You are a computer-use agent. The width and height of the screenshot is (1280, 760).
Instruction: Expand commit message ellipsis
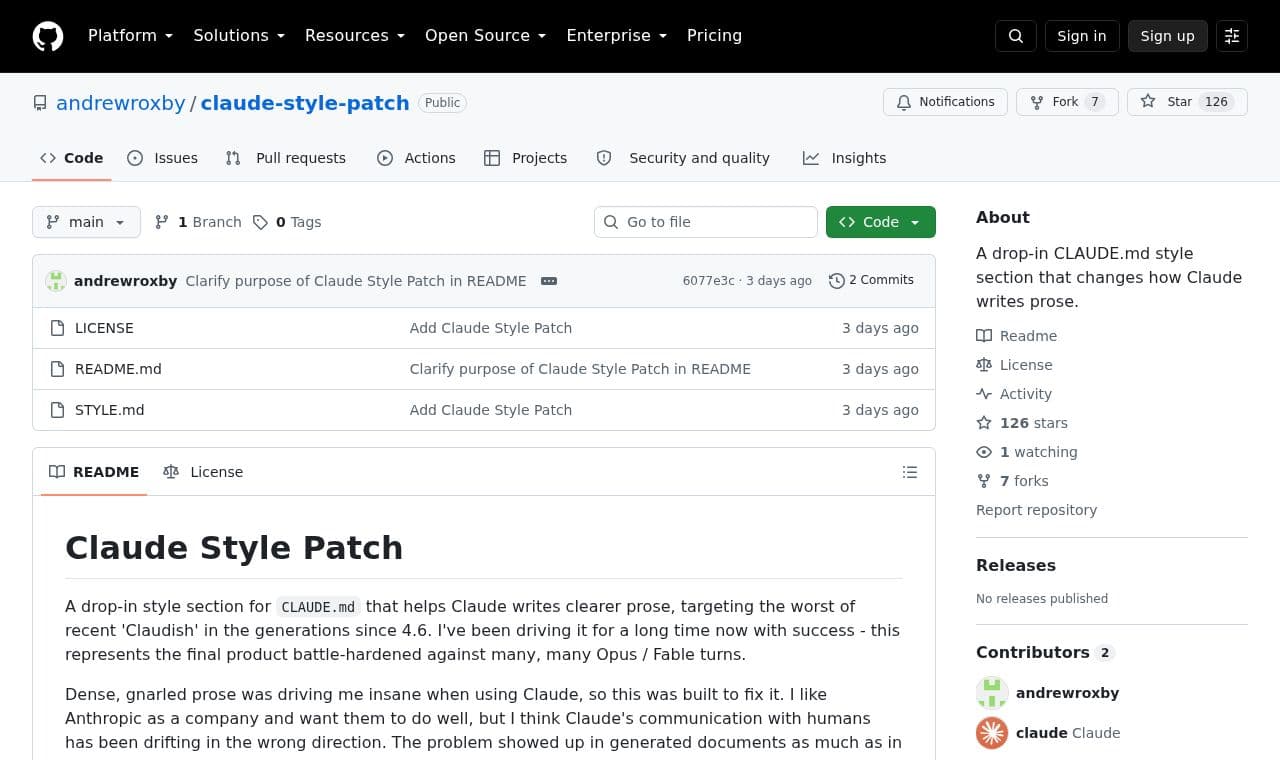click(549, 281)
